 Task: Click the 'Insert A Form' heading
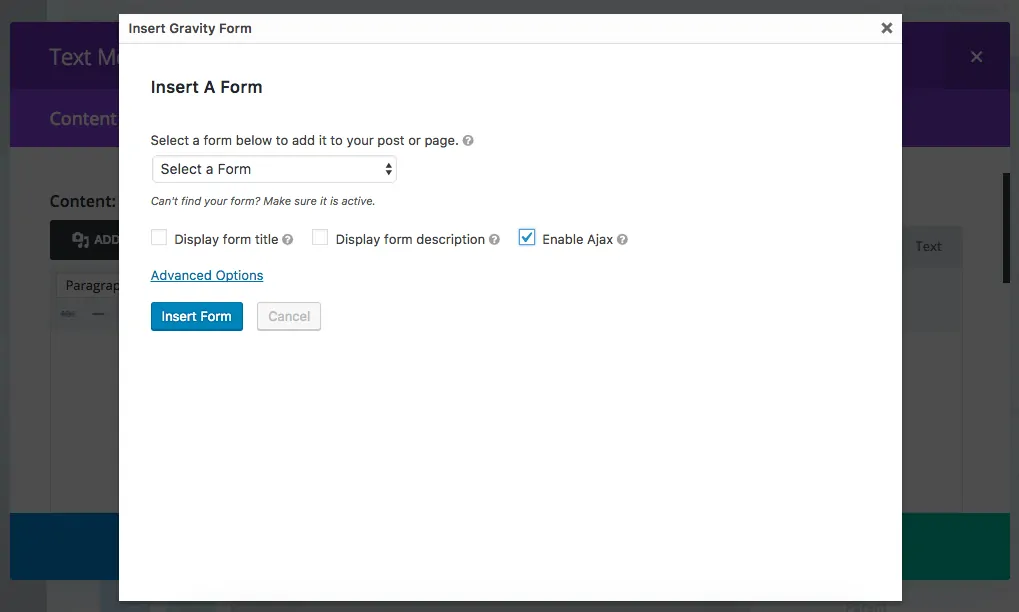pyautogui.click(x=207, y=87)
